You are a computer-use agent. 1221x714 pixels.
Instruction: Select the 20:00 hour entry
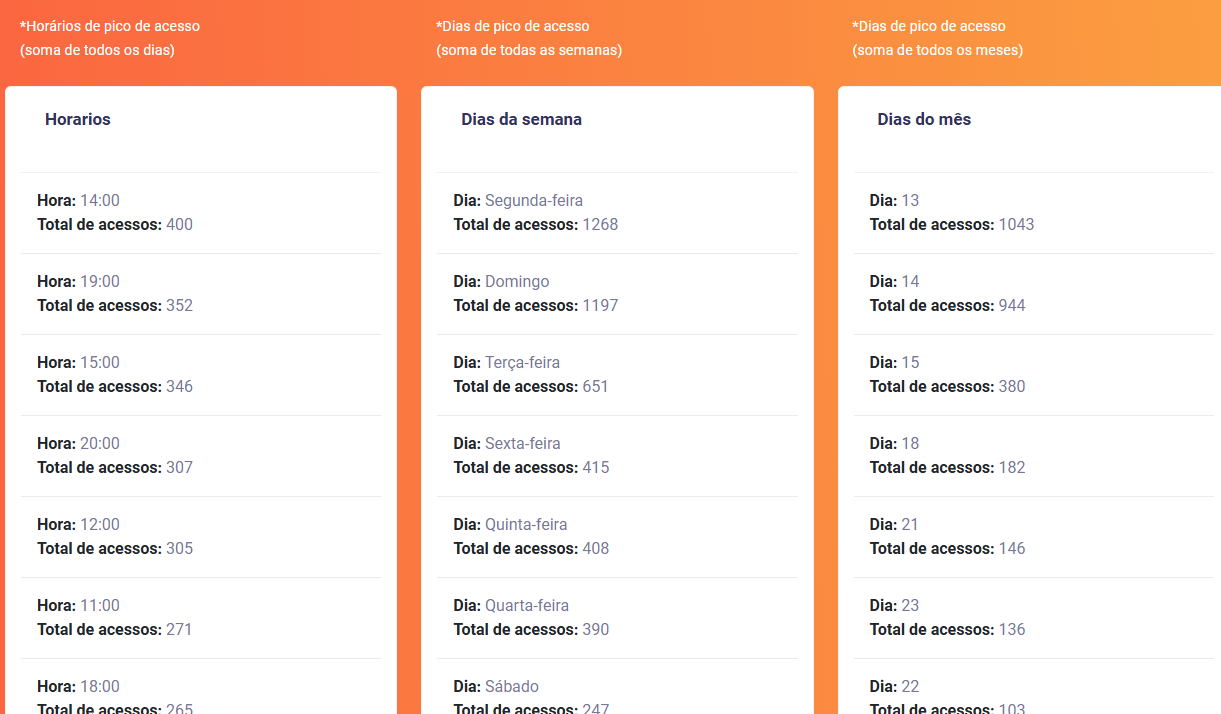(x=201, y=456)
